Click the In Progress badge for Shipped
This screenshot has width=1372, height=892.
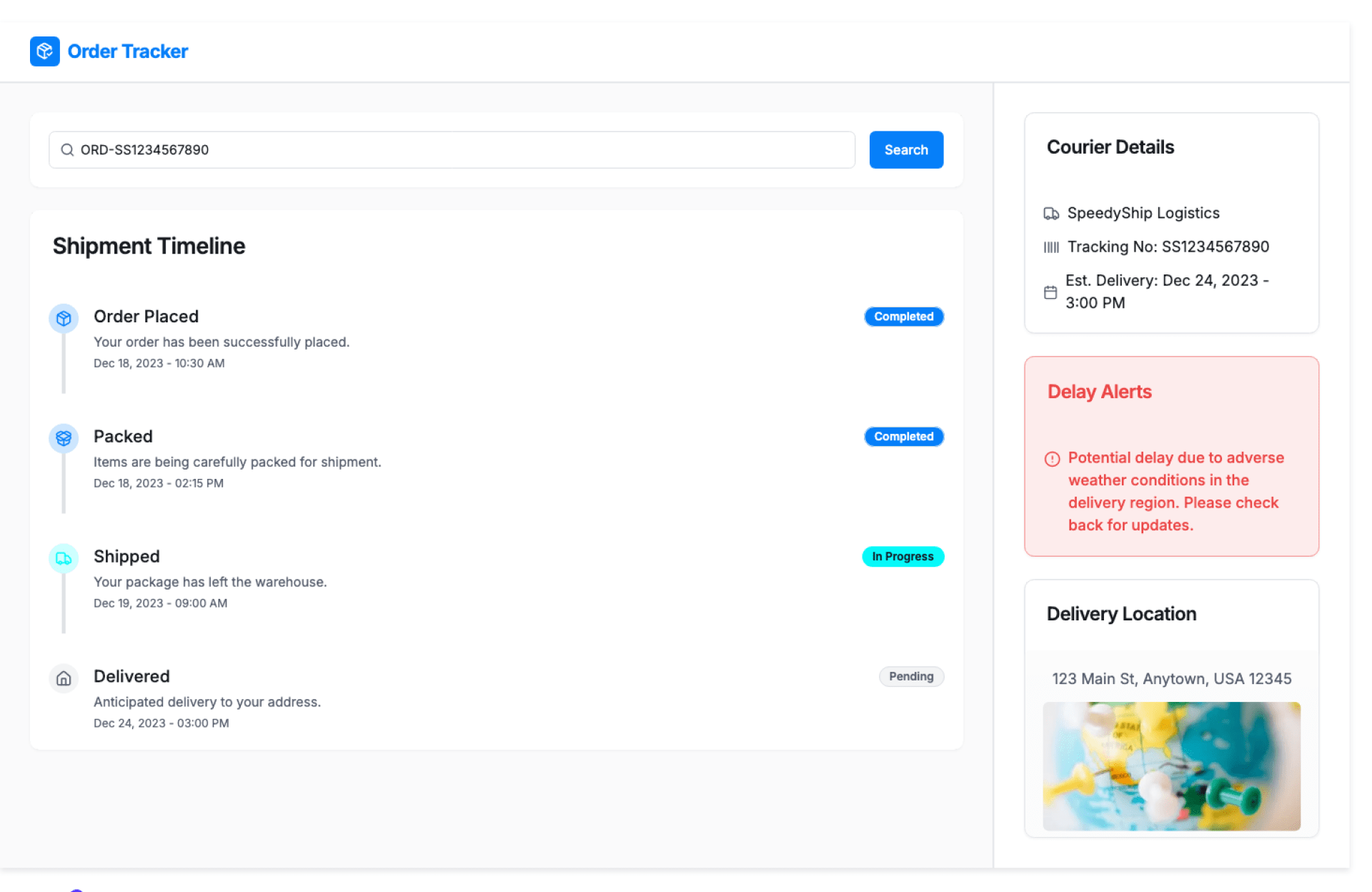(903, 557)
